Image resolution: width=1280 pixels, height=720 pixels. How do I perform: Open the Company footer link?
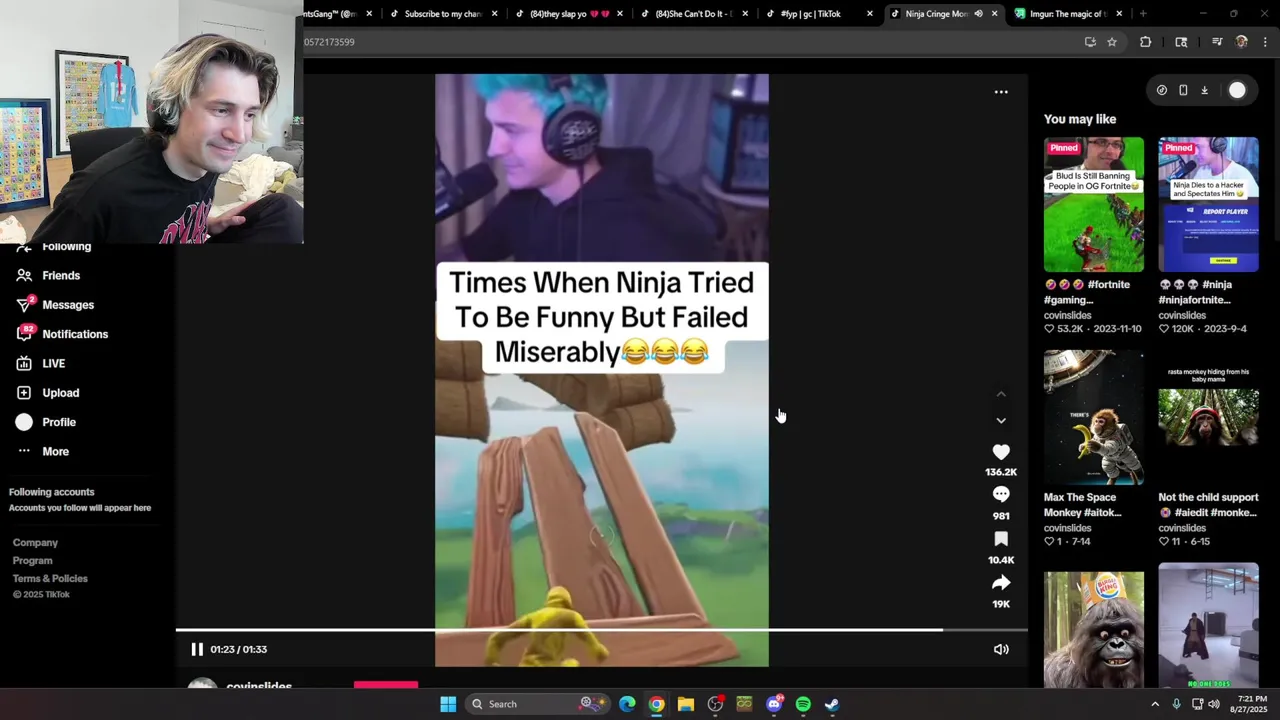(x=35, y=542)
